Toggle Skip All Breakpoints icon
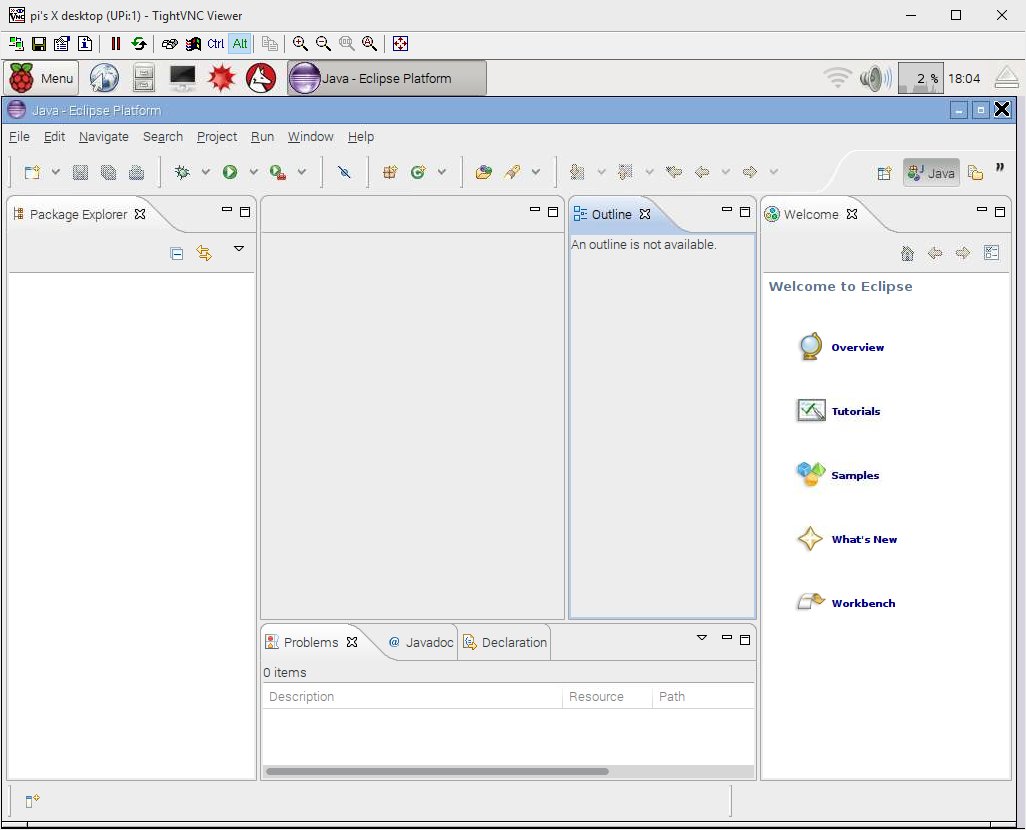 (x=344, y=172)
